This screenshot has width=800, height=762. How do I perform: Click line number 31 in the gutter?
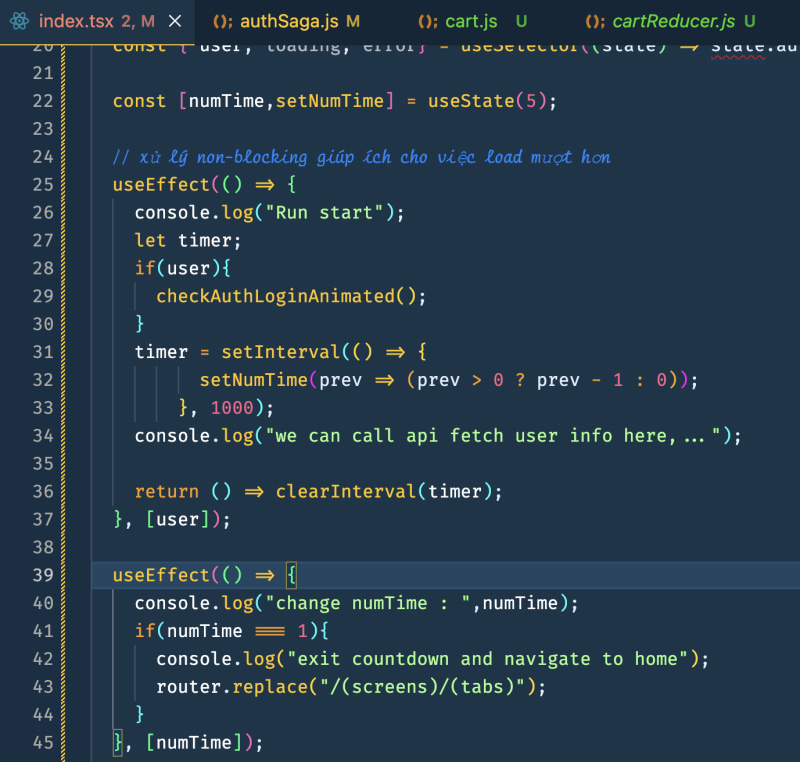pyautogui.click(x=42, y=352)
